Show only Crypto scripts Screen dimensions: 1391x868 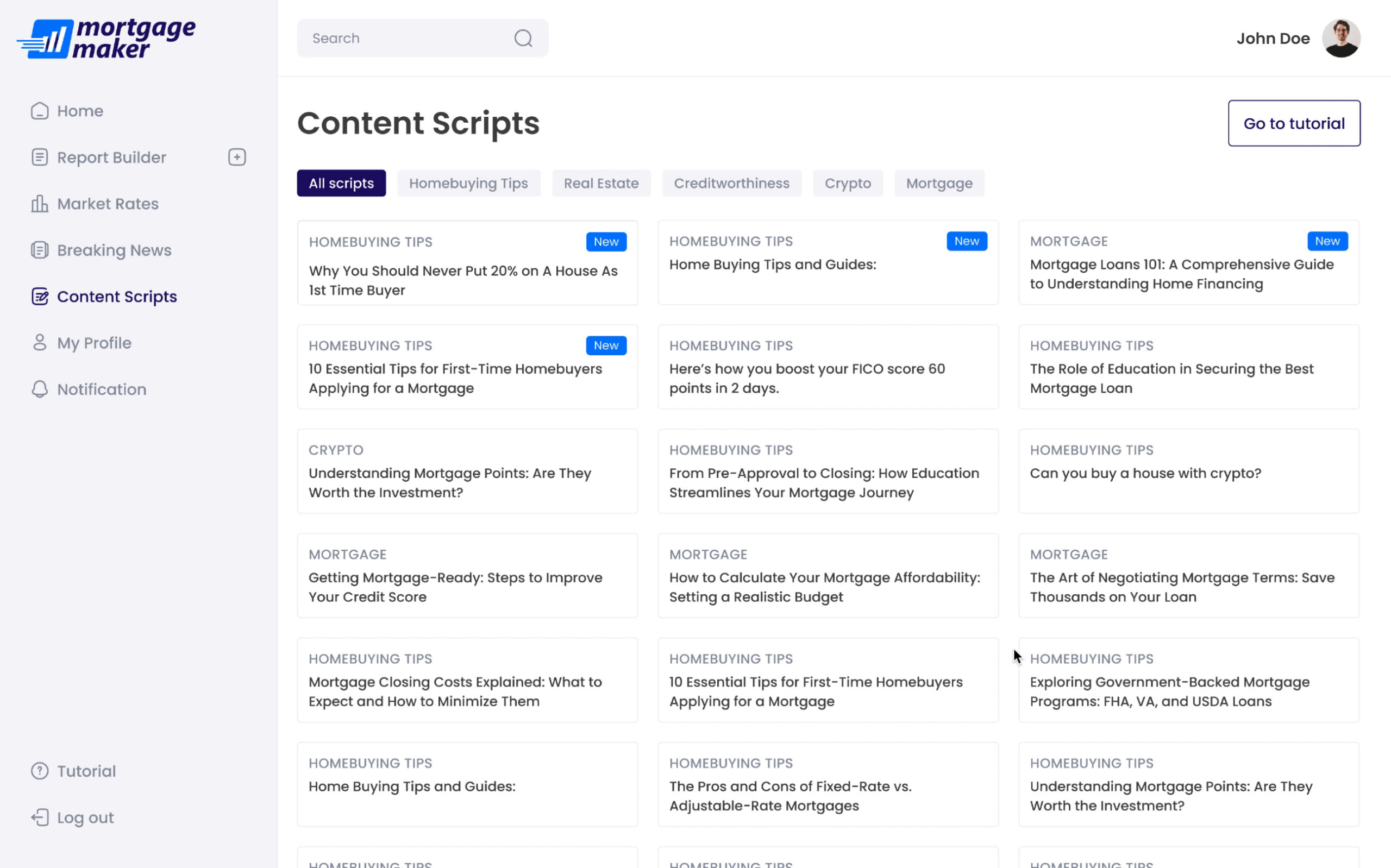pyautogui.click(x=847, y=183)
